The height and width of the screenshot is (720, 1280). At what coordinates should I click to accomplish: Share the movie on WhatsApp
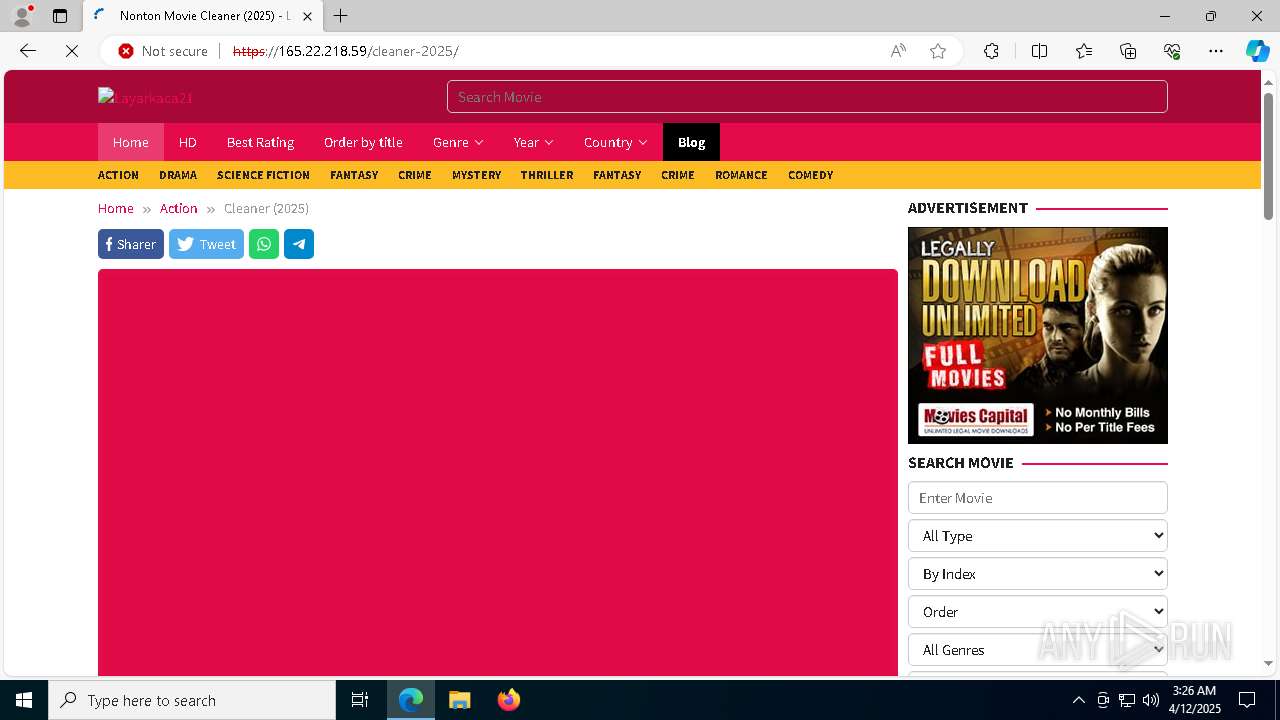264,244
